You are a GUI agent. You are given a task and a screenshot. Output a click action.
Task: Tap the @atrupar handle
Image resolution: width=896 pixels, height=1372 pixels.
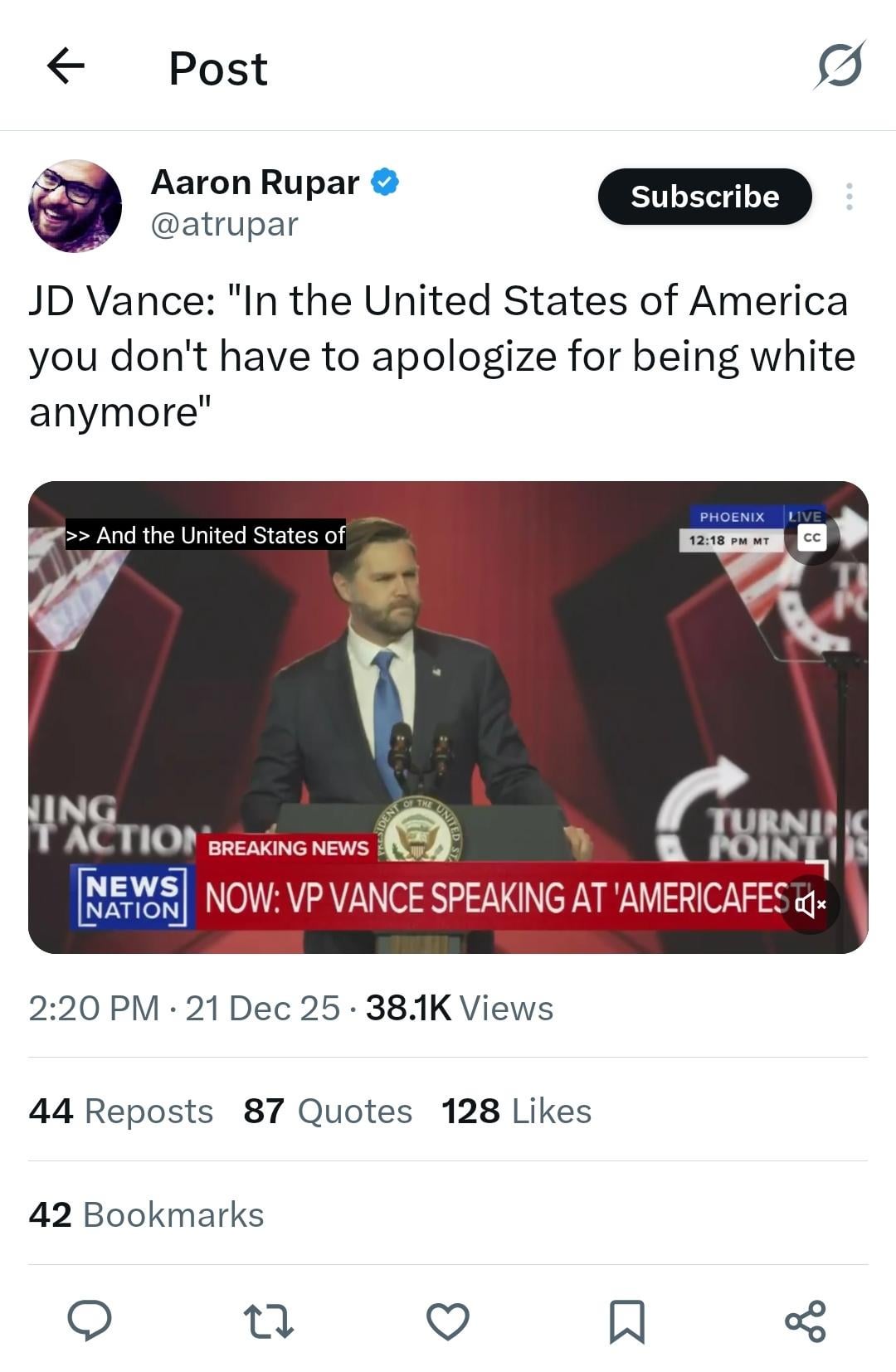(x=224, y=224)
